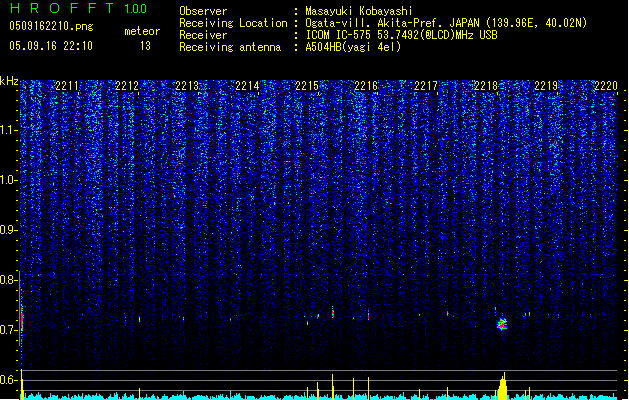Click the 0.8 kHz axis label
This screenshot has height=400, width=629.
(x=8, y=280)
